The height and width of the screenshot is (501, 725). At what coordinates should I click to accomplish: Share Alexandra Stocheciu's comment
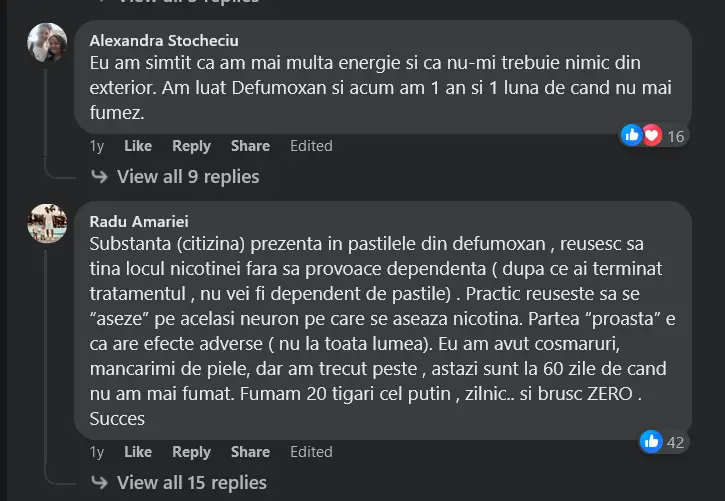pos(250,146)
